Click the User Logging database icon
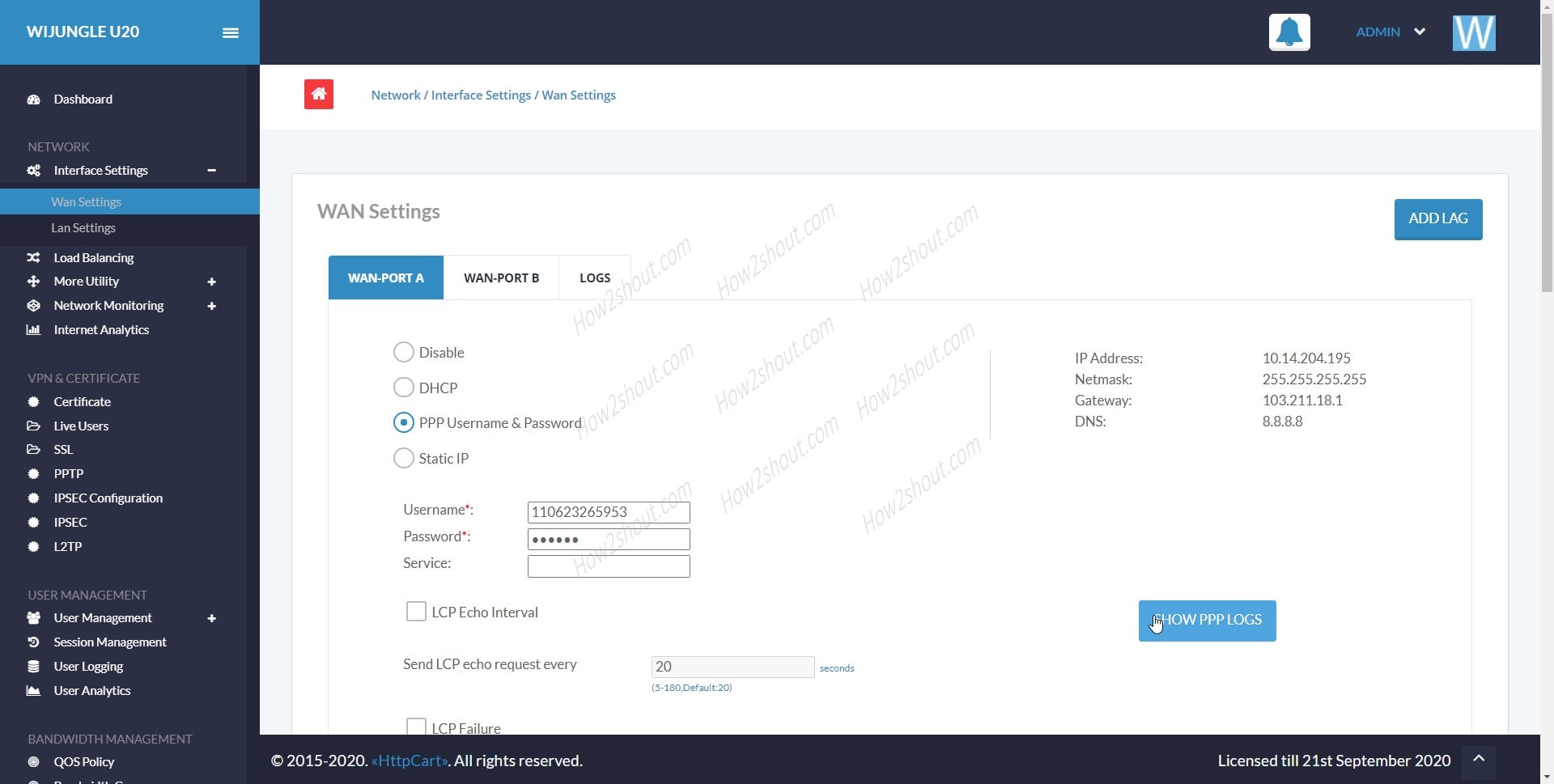Image resolution: width=1554 pixels, height=784 pixels. click(33, 667)
